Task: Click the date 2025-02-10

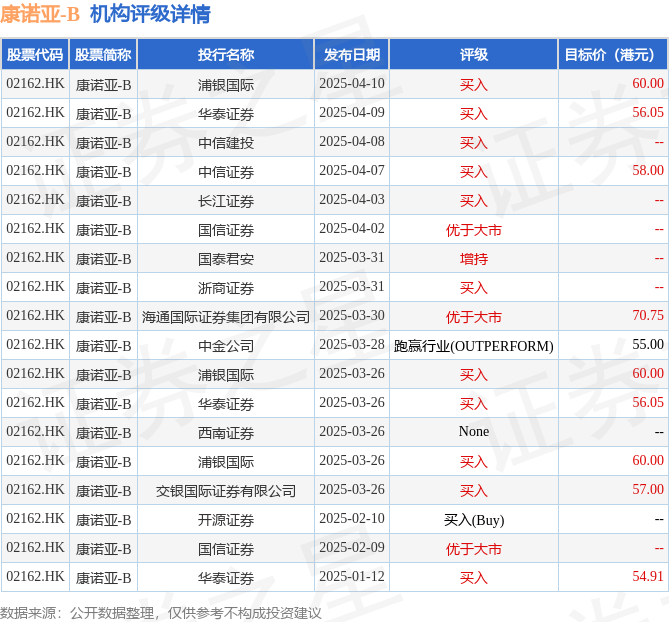Action: (x=352, y=519)
